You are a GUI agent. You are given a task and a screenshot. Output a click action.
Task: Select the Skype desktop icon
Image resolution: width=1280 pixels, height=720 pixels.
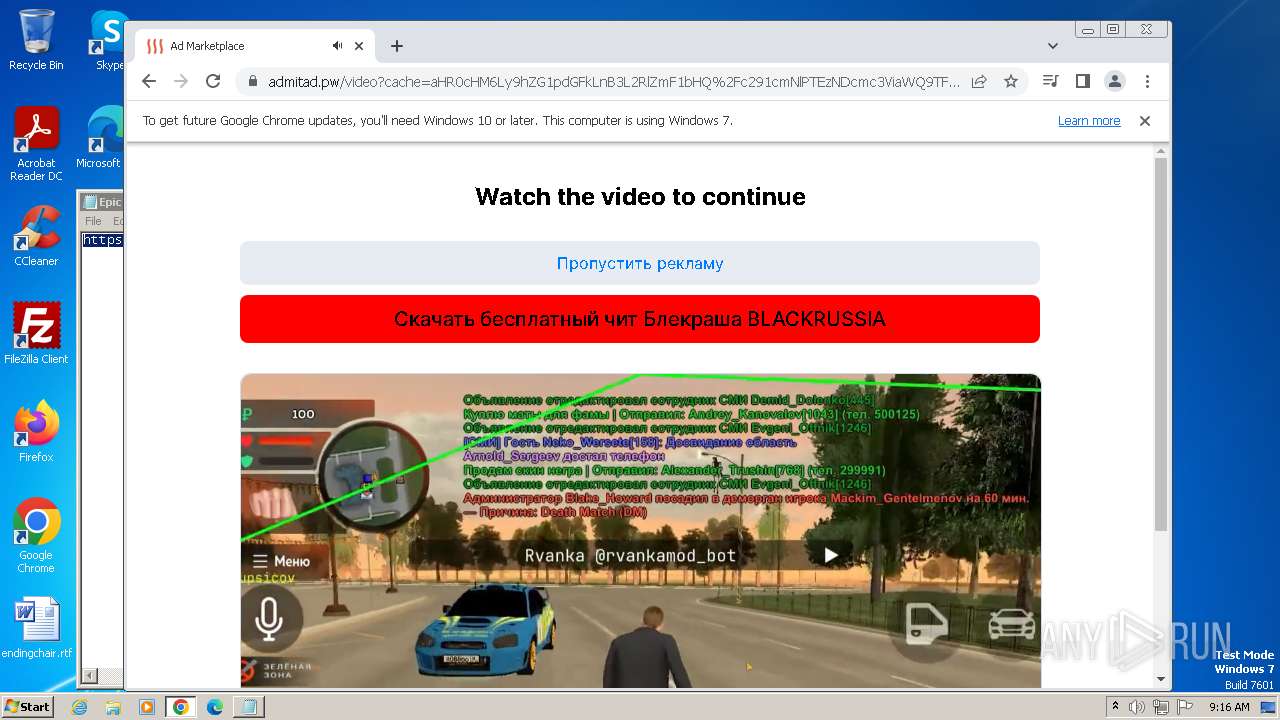click(x=108, y=40)
